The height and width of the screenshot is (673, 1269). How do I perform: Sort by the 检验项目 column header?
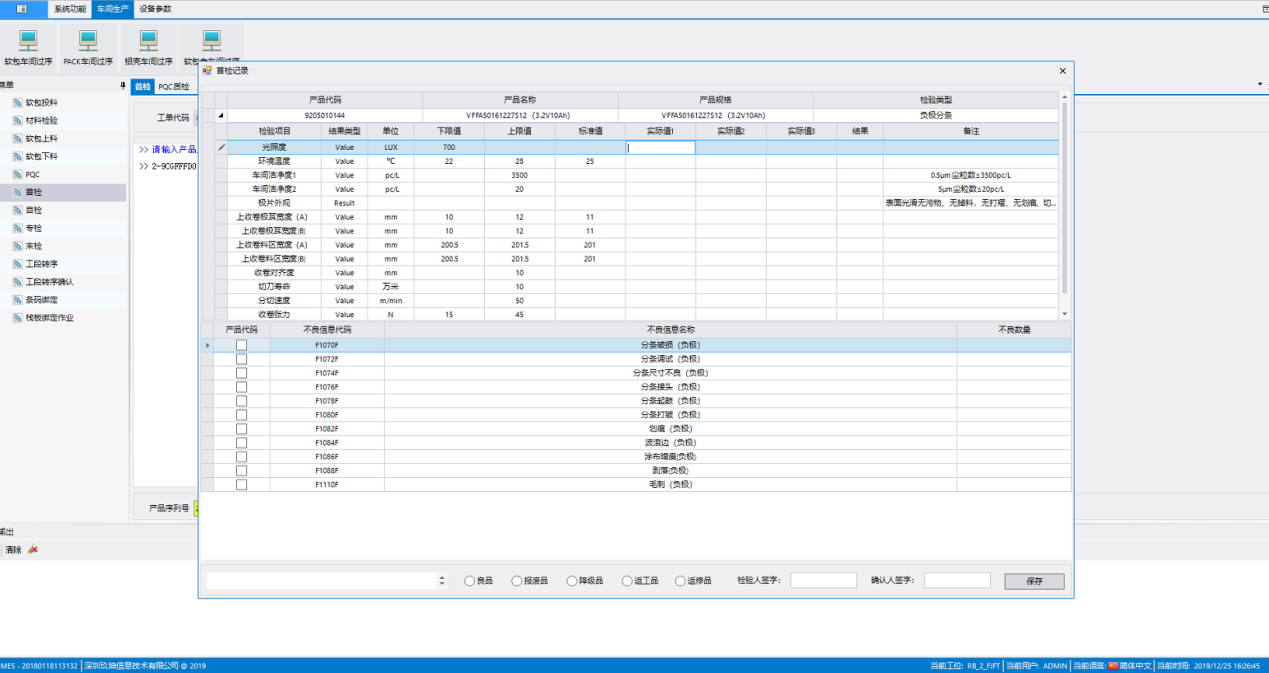point(275,131)
